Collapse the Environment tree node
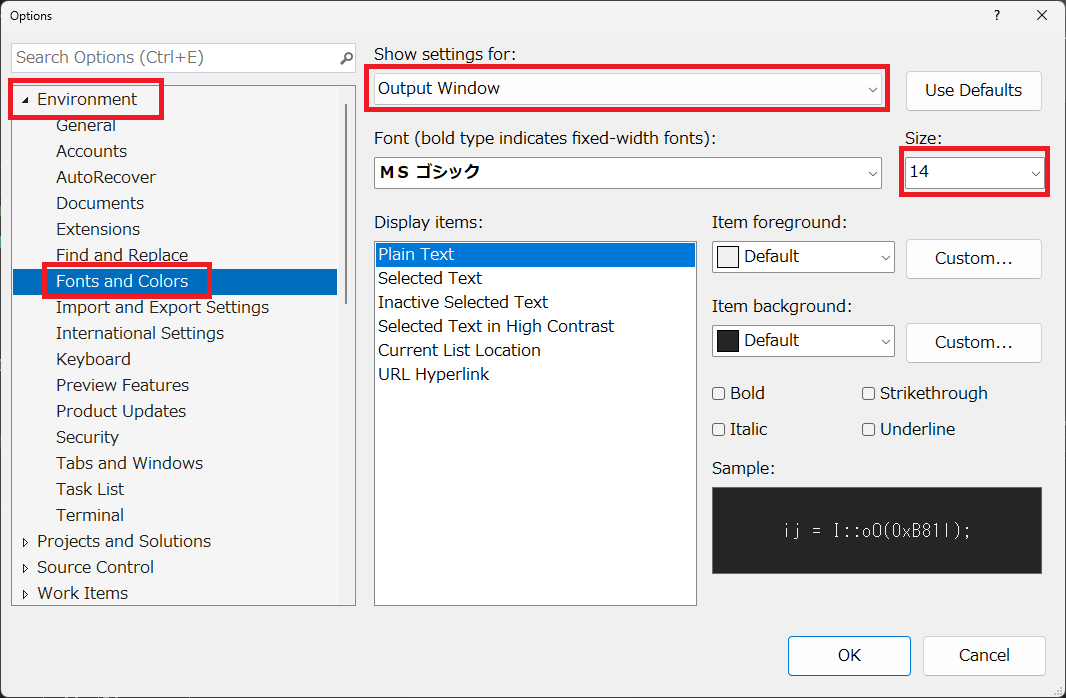 [25, 100]
